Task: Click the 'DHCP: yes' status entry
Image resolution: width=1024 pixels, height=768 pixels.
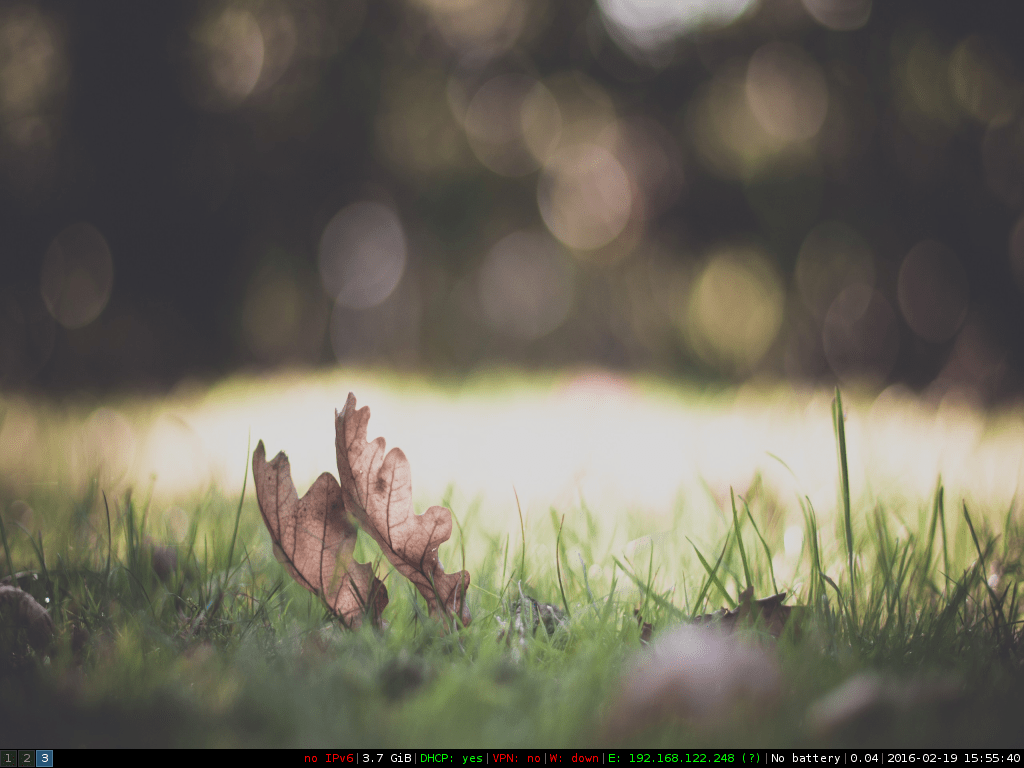Action: tap(451, 758)
